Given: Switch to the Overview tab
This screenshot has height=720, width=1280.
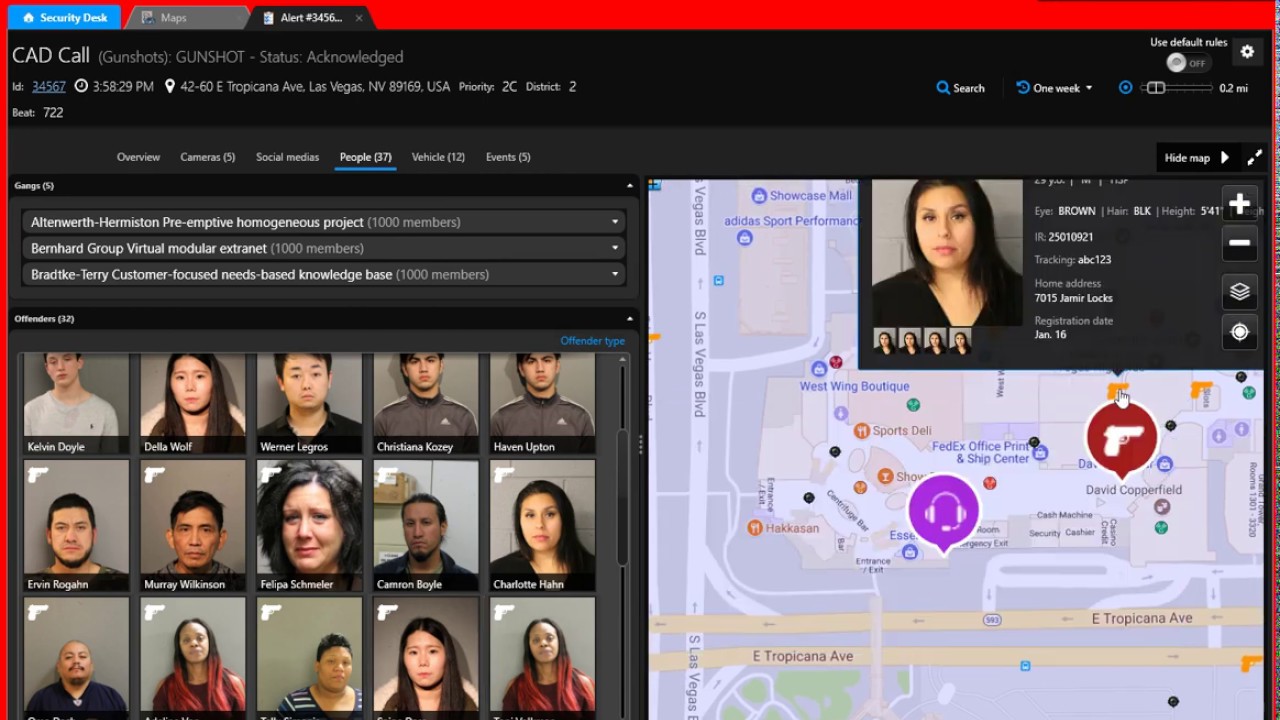Looking at the screenshot, I should point(138,157).
